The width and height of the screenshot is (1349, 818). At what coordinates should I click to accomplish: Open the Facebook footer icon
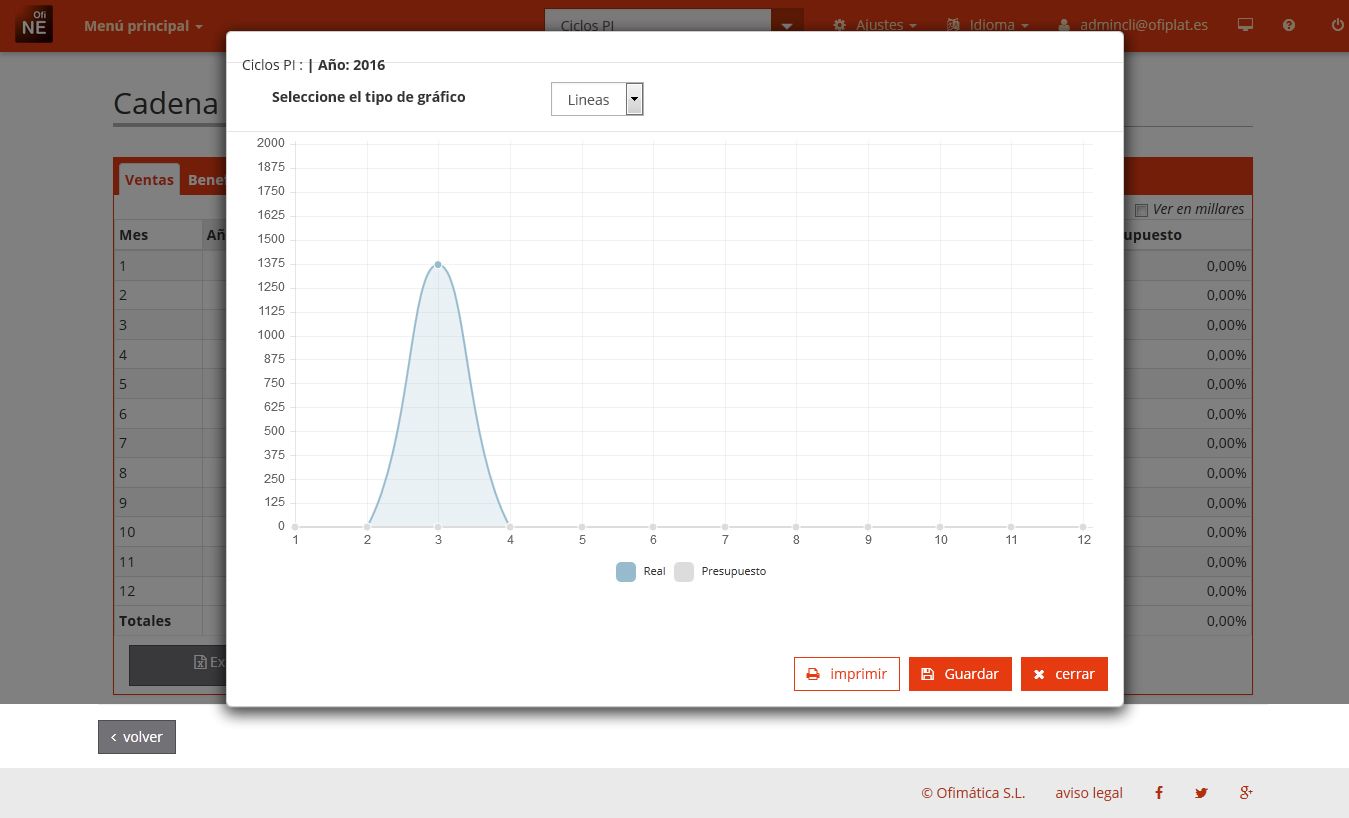tap(1159, 793)
